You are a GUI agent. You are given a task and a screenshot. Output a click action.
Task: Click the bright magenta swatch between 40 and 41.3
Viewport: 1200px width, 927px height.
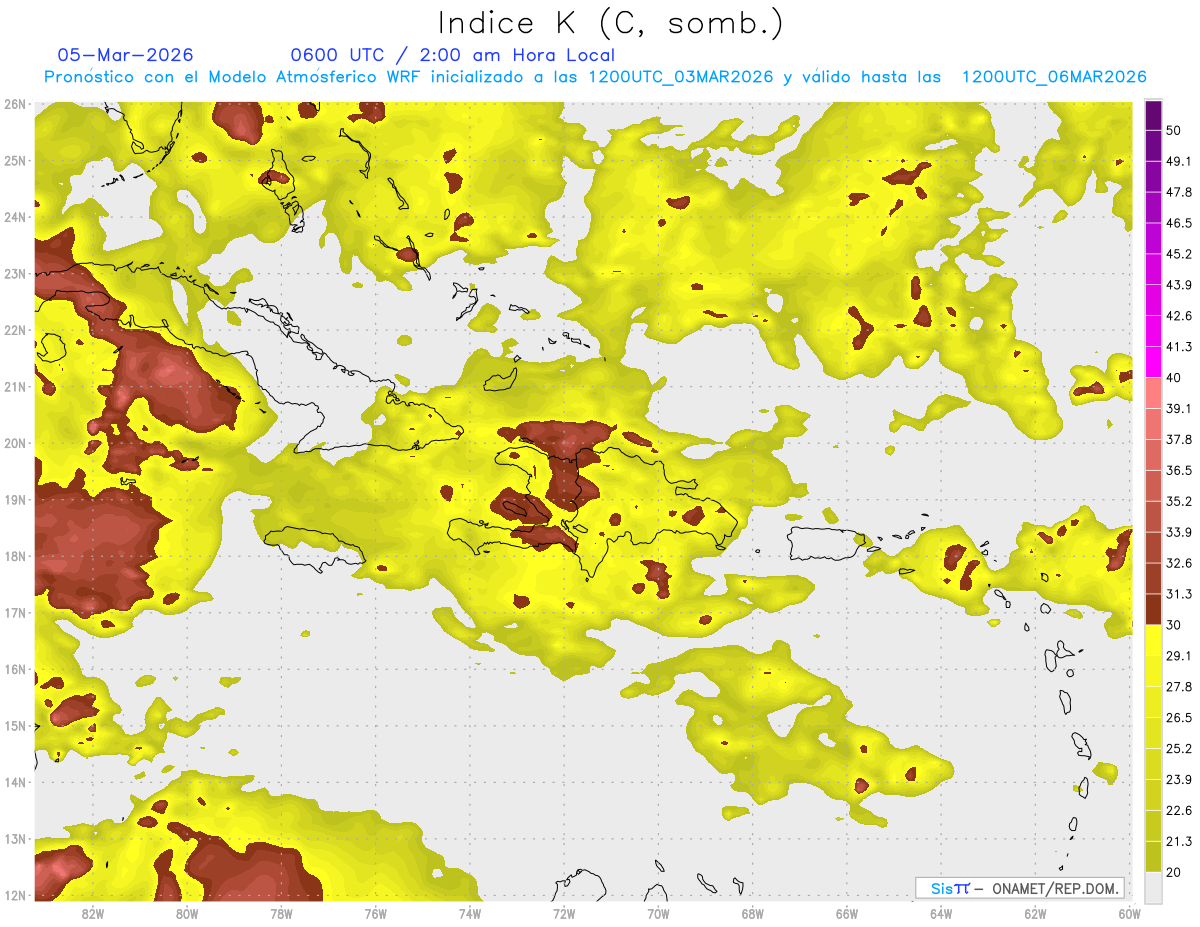point(1153,362)
